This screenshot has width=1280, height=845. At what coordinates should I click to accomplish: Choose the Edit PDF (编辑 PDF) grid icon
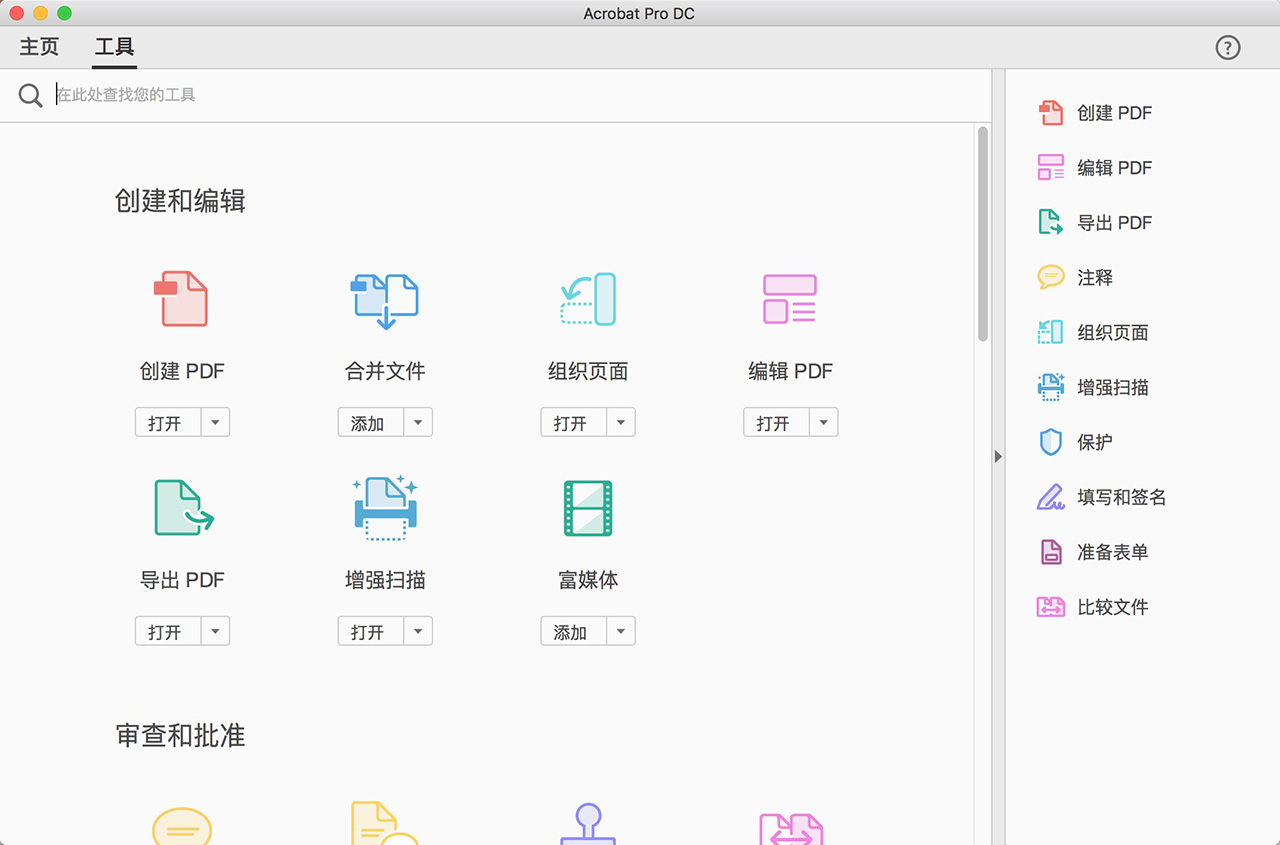point(790,299)
